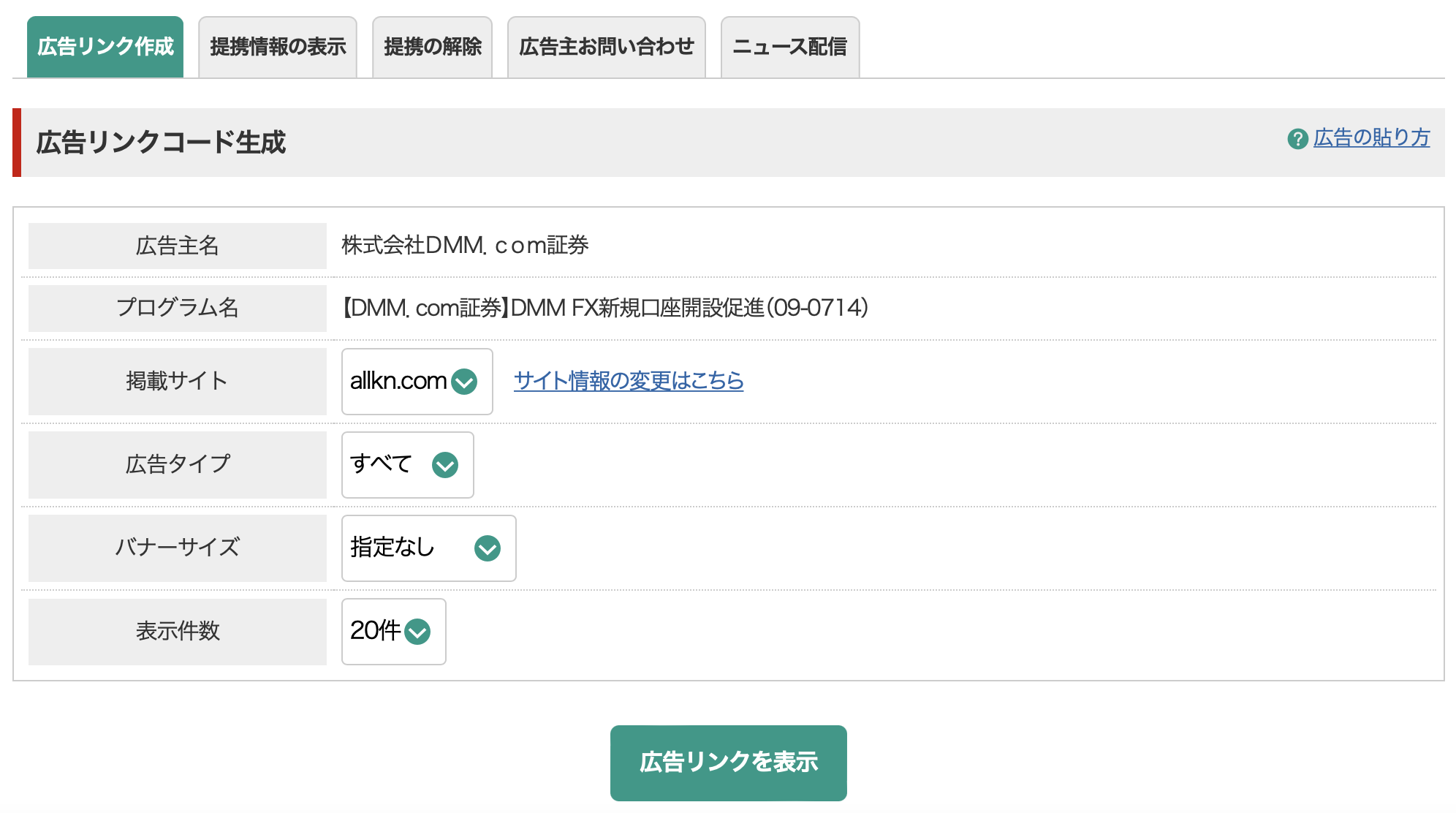Open the 広告リンク作成 tab

[x=105, y=47]
